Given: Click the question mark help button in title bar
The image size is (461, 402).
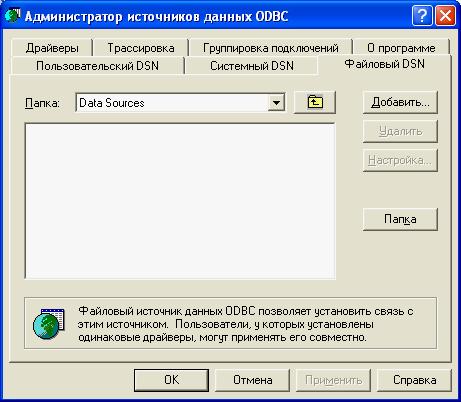Looking at the screenshot, I should (x=422, y=15).
